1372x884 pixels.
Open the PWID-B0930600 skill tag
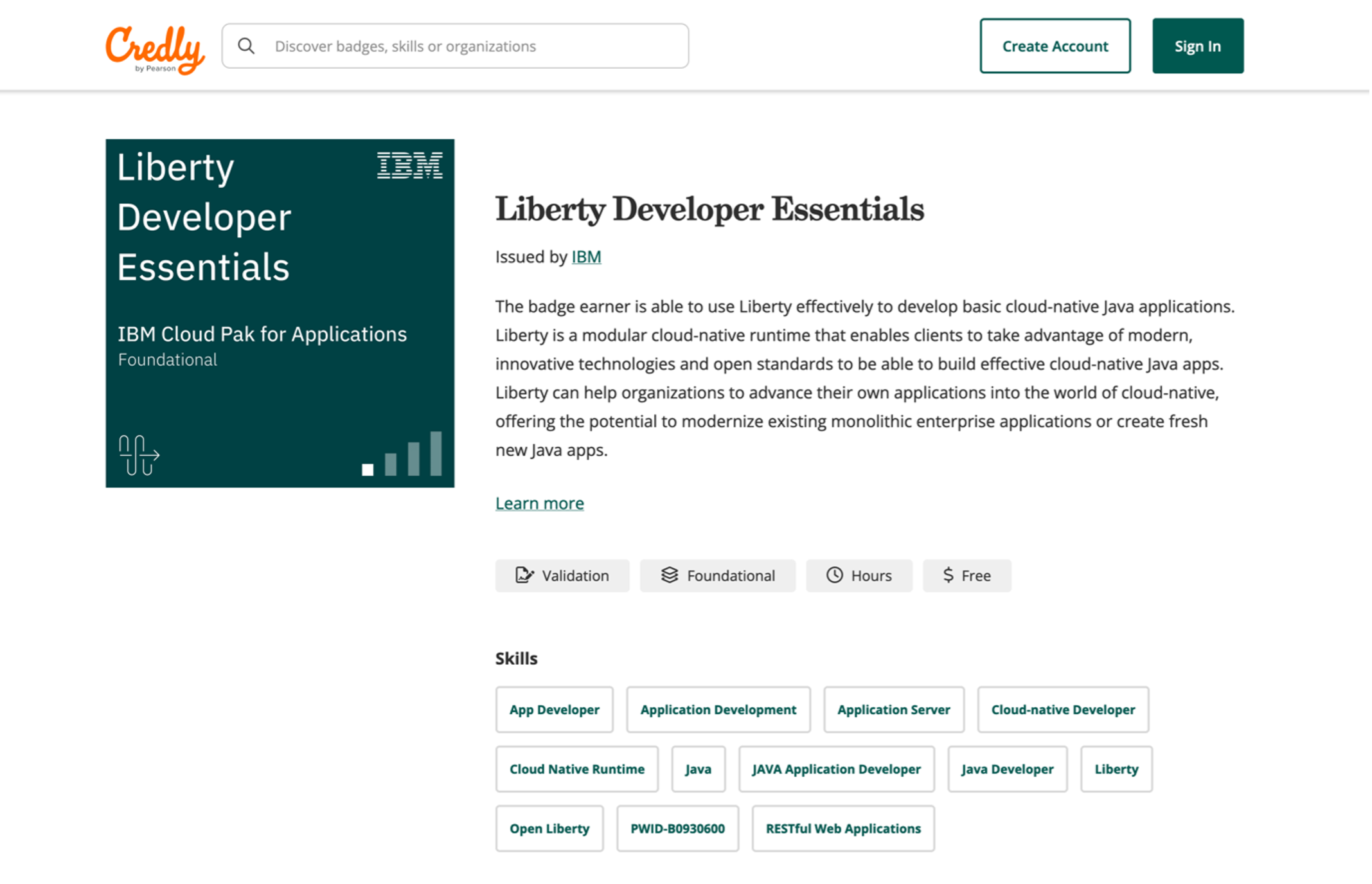pos(677,829)
